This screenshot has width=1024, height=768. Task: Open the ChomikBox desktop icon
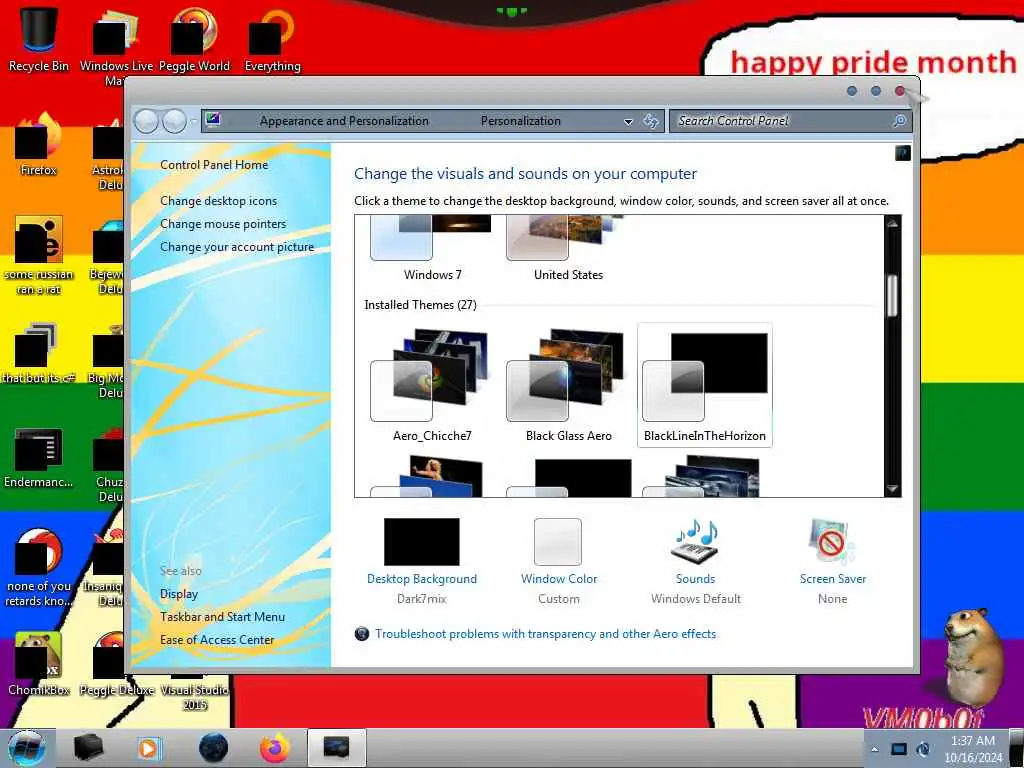[x=39, y=663]
